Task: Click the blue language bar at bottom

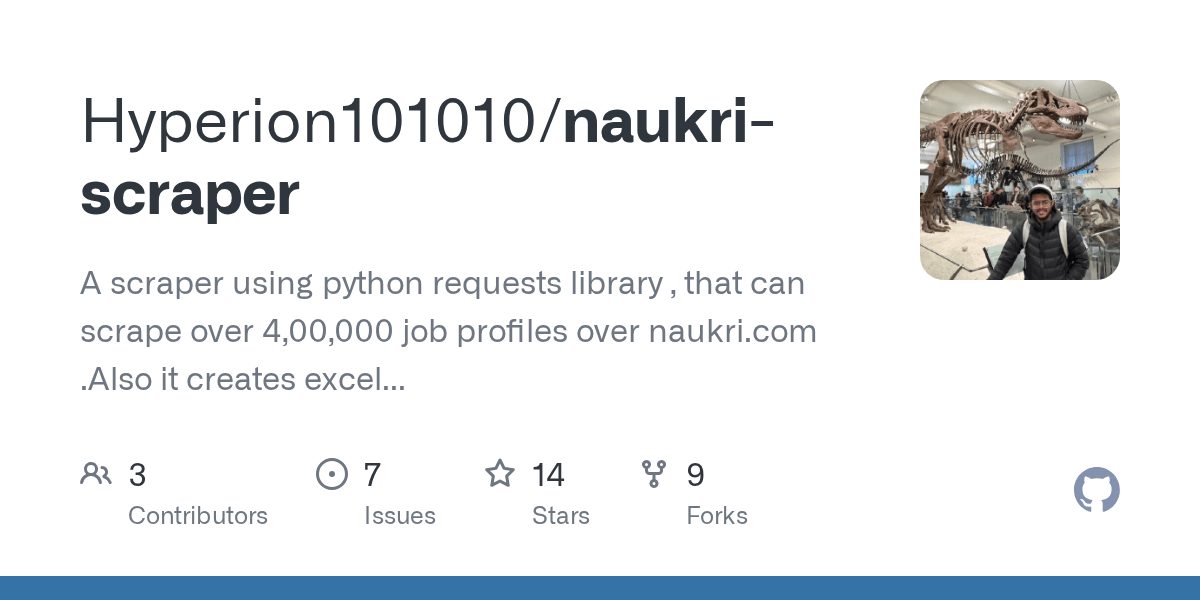Action: (x=600, y=588)
